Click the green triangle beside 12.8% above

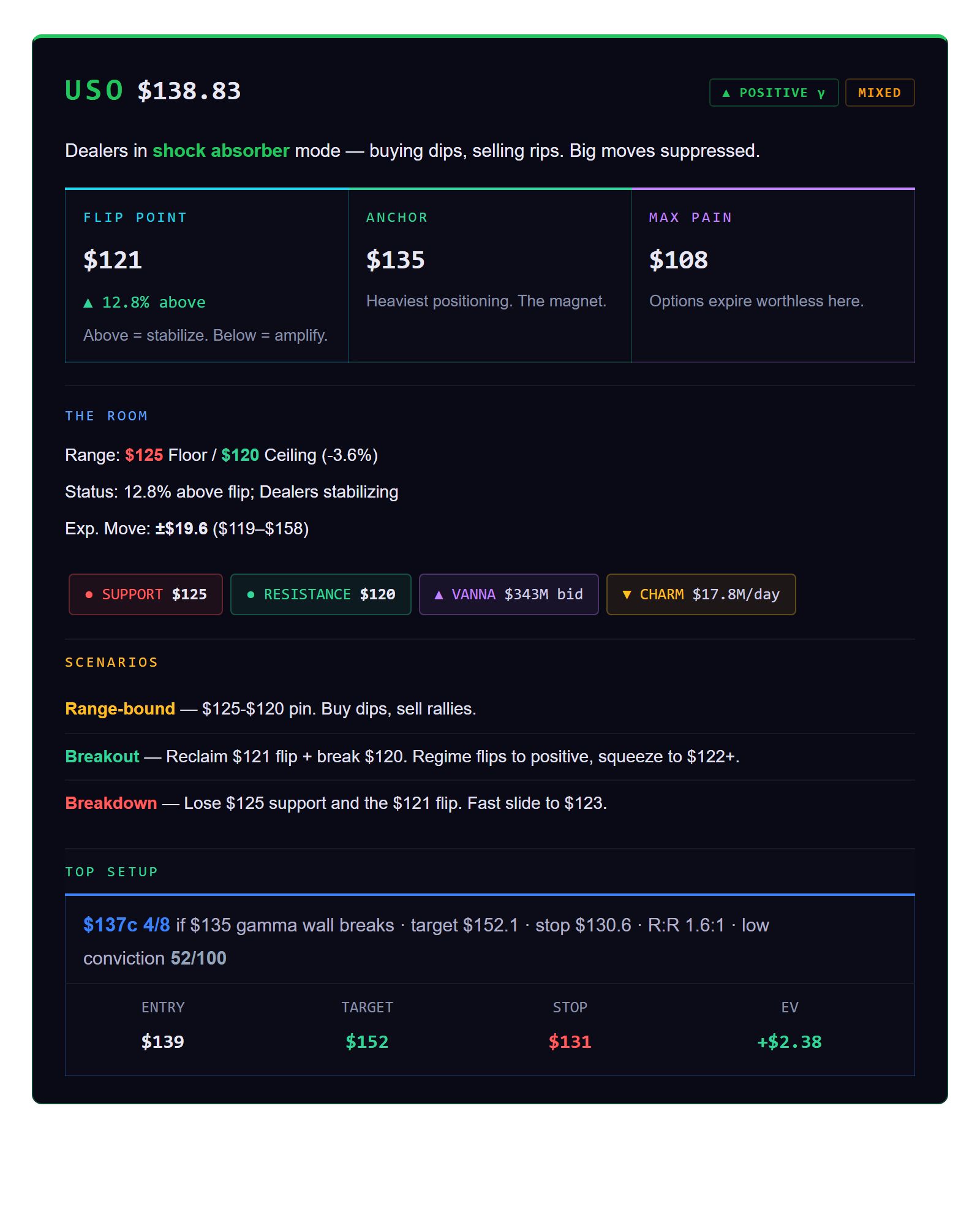tap(88, 303)
